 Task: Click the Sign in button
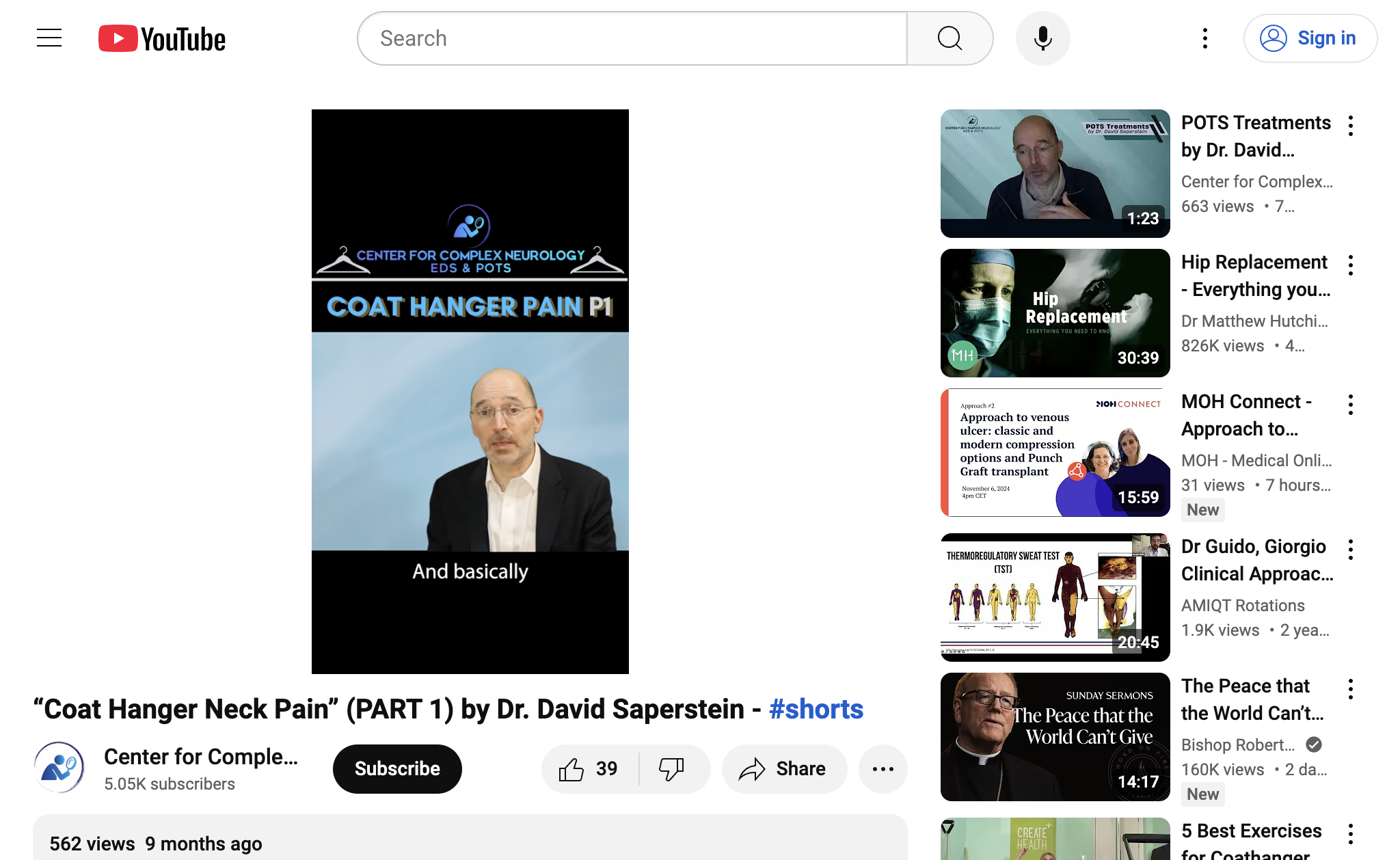point(1310,38)
